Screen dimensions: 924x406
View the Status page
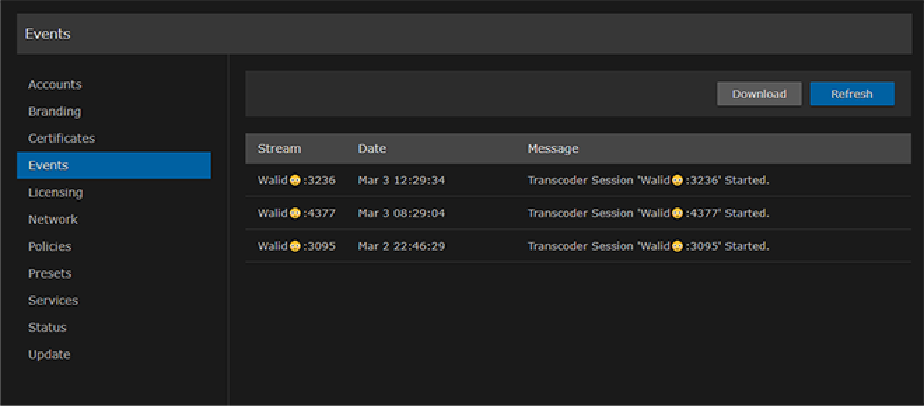[46, 328]
